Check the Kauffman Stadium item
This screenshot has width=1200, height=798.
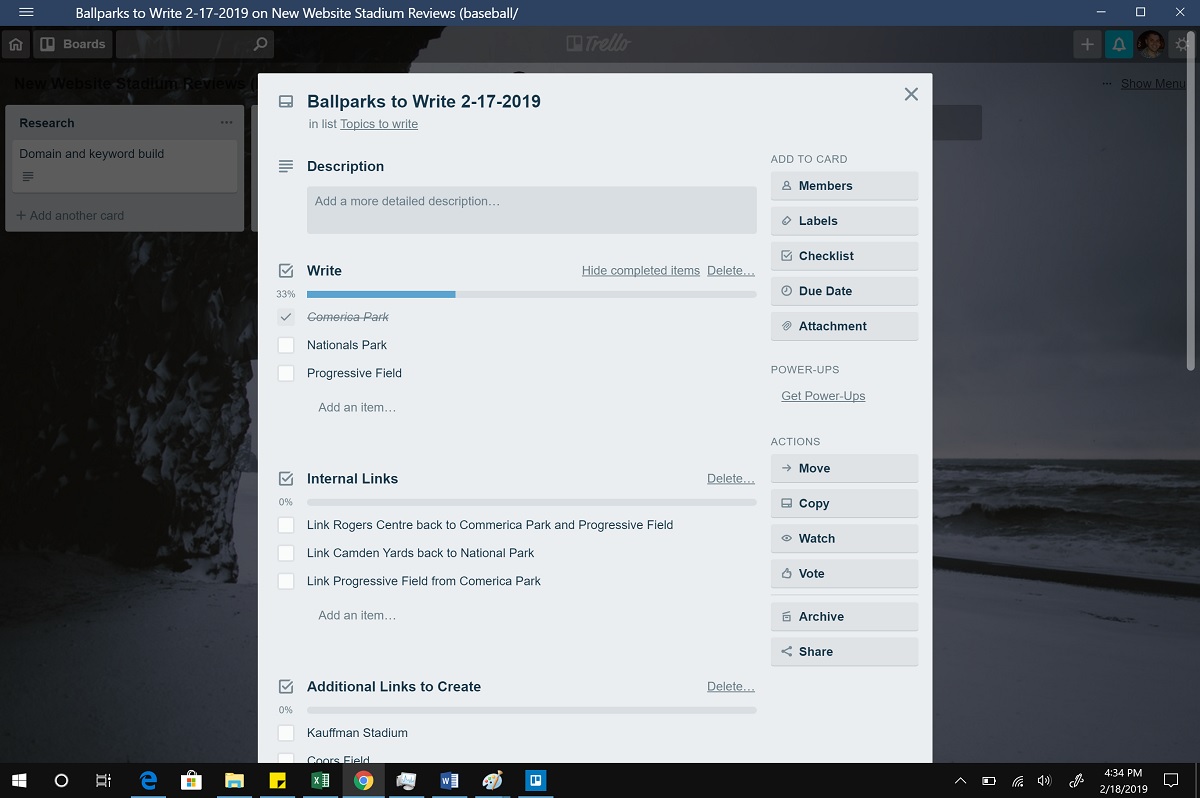click(x=286, y=733)
